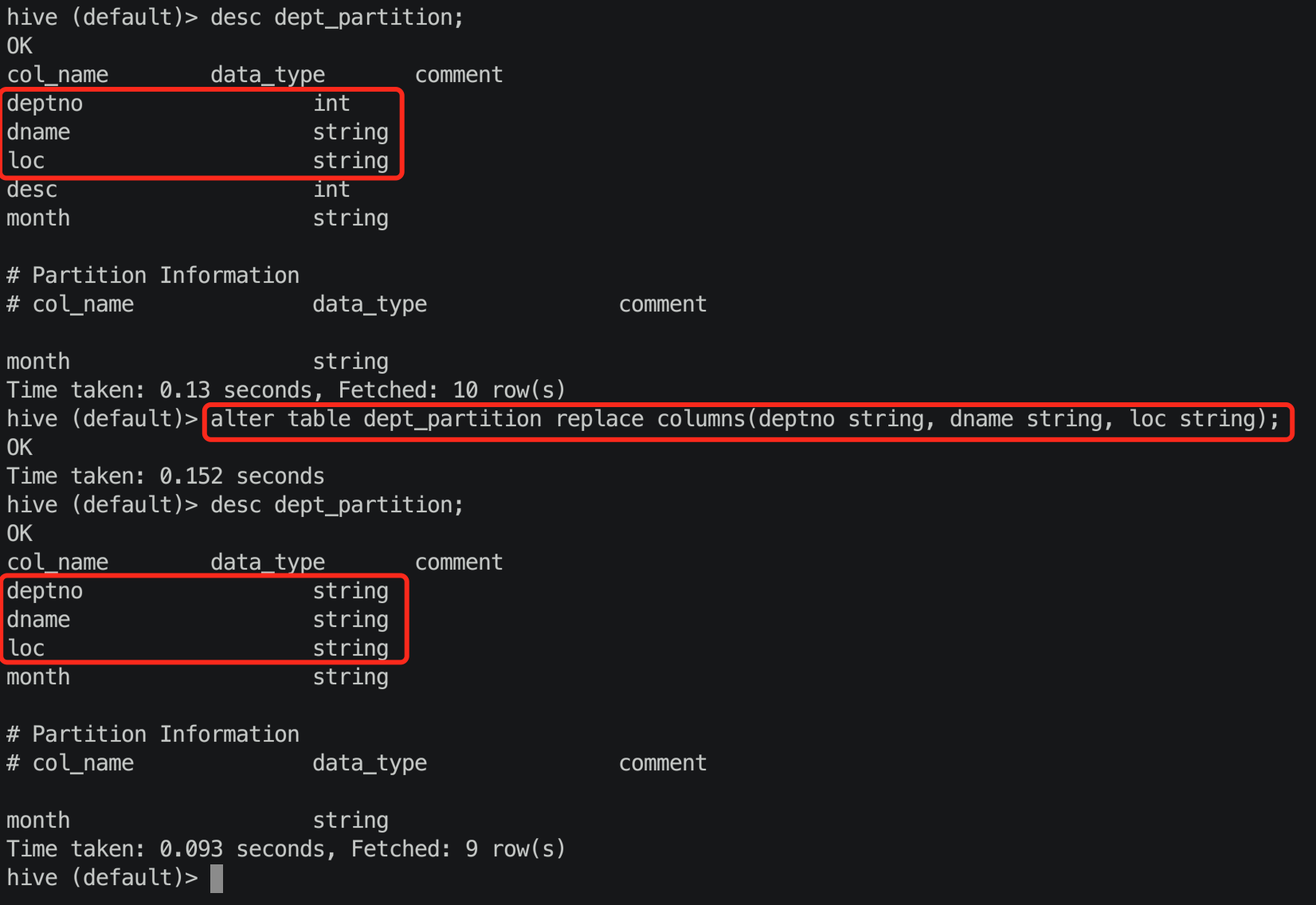
Task: Click the "Time taken: 0.093 seconds" line
Action: [x=166, y=849]
